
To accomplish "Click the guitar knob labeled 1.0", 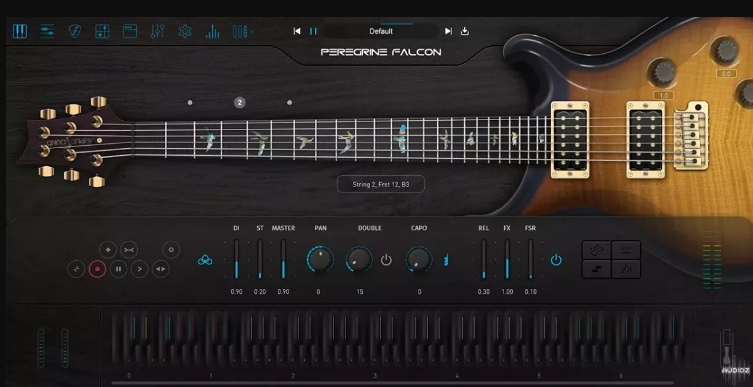I will 664,73.
